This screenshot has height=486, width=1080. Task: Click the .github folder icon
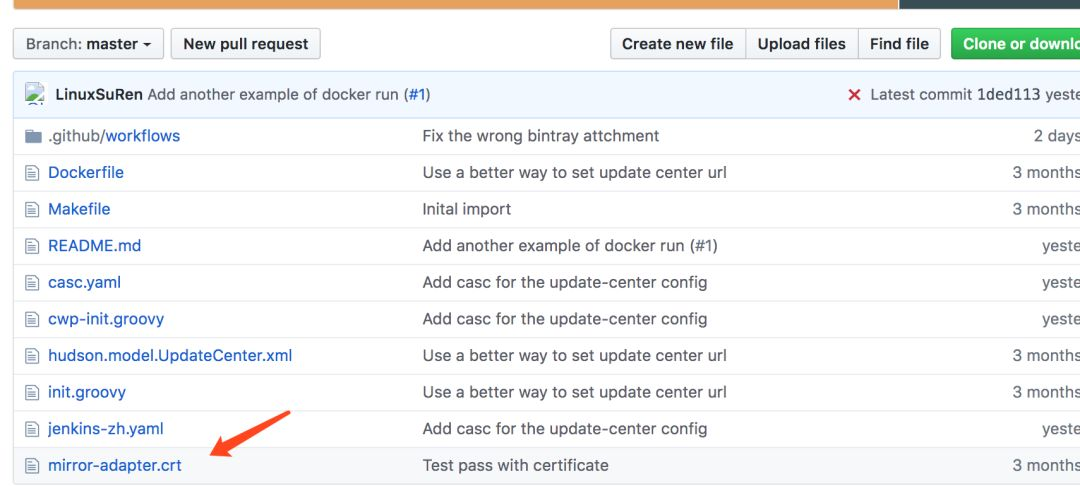[33, 136]
